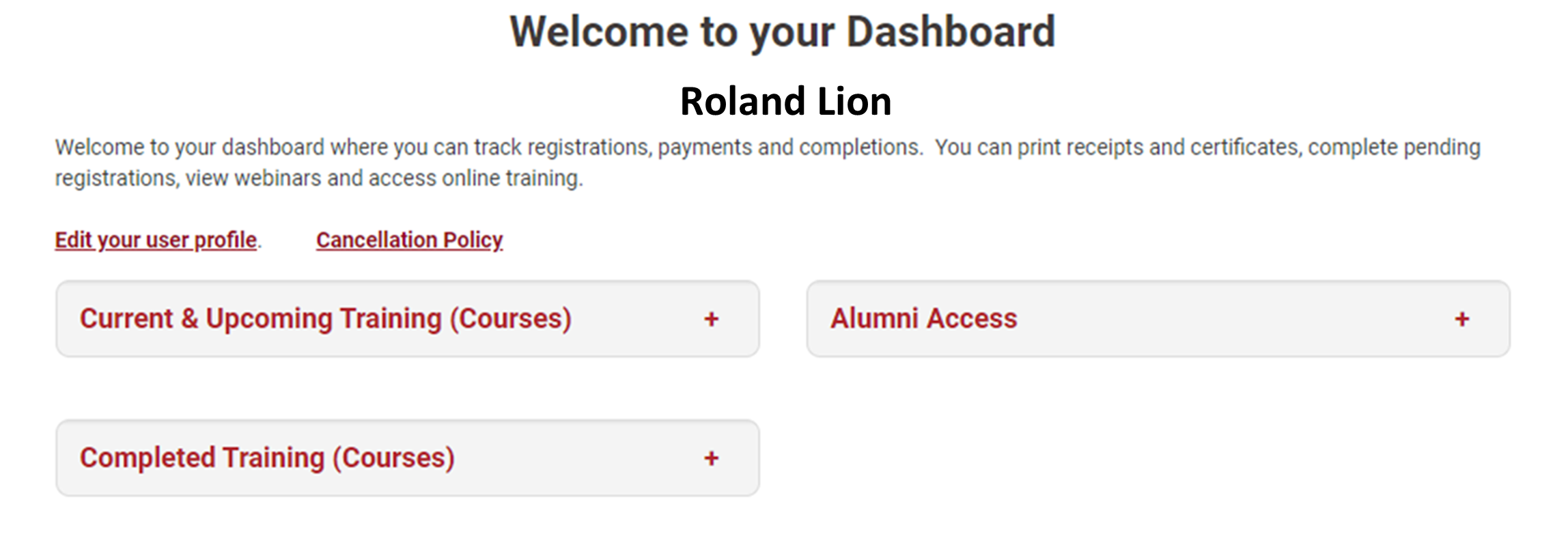Click empty space inside Completed Training bar
This screenshot has width=1568, height=543.
[580, 458]
